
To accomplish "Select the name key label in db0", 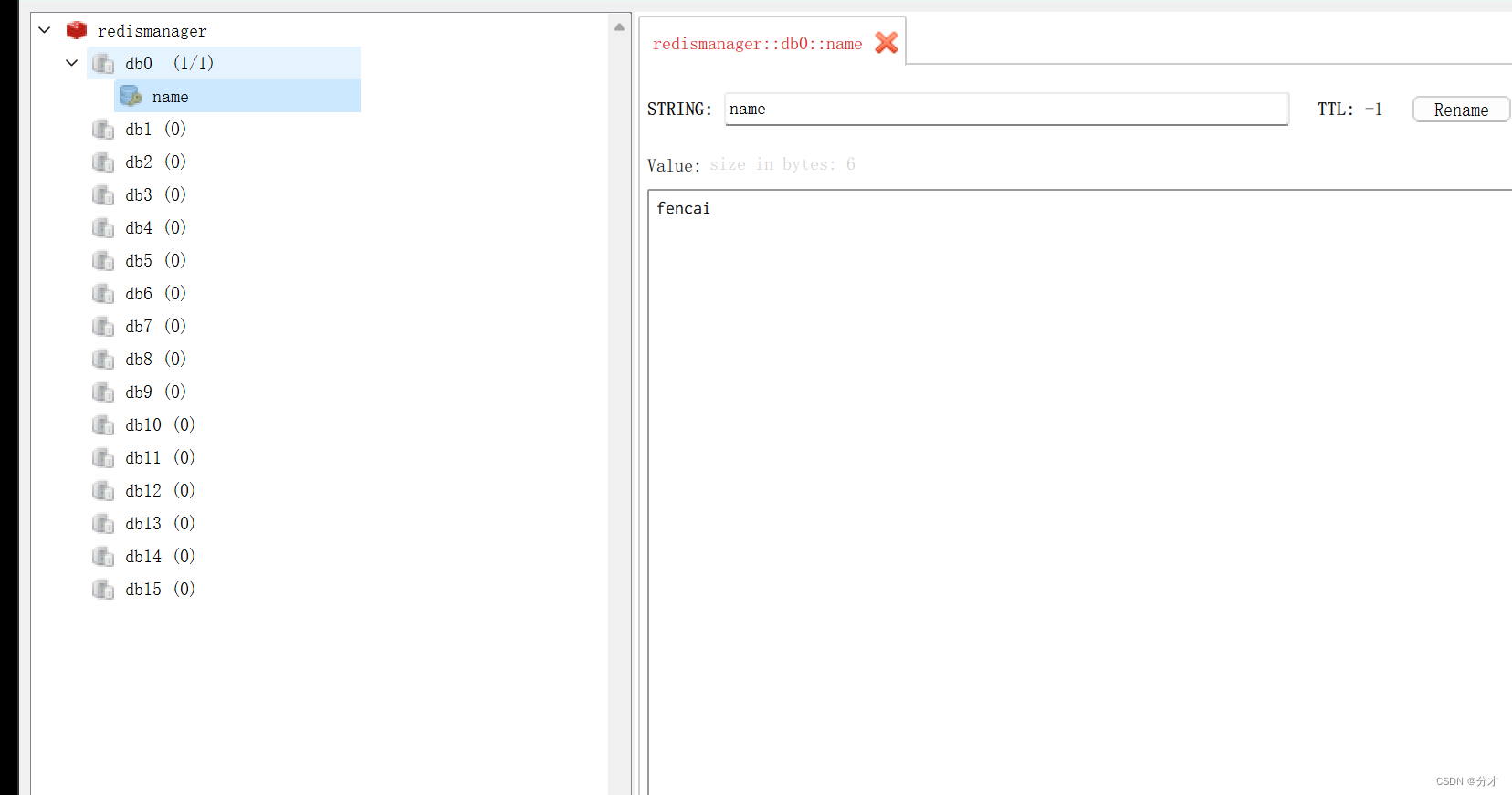I will pos(171,97).
